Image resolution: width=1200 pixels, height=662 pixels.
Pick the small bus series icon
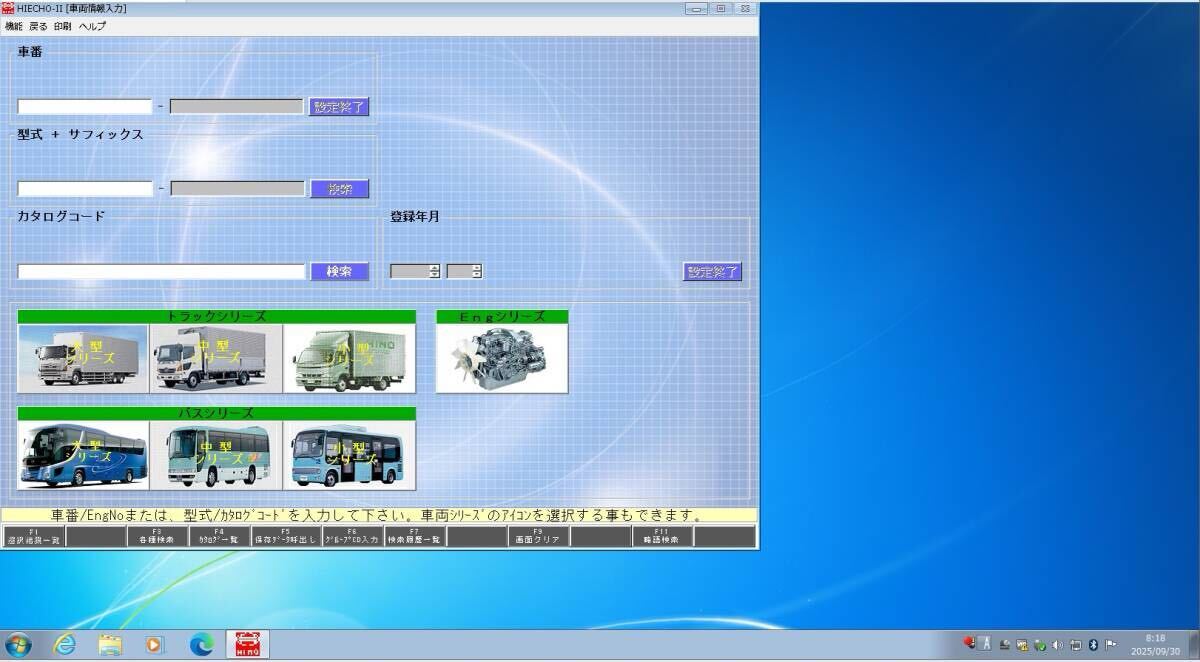[x=349, y=455]
